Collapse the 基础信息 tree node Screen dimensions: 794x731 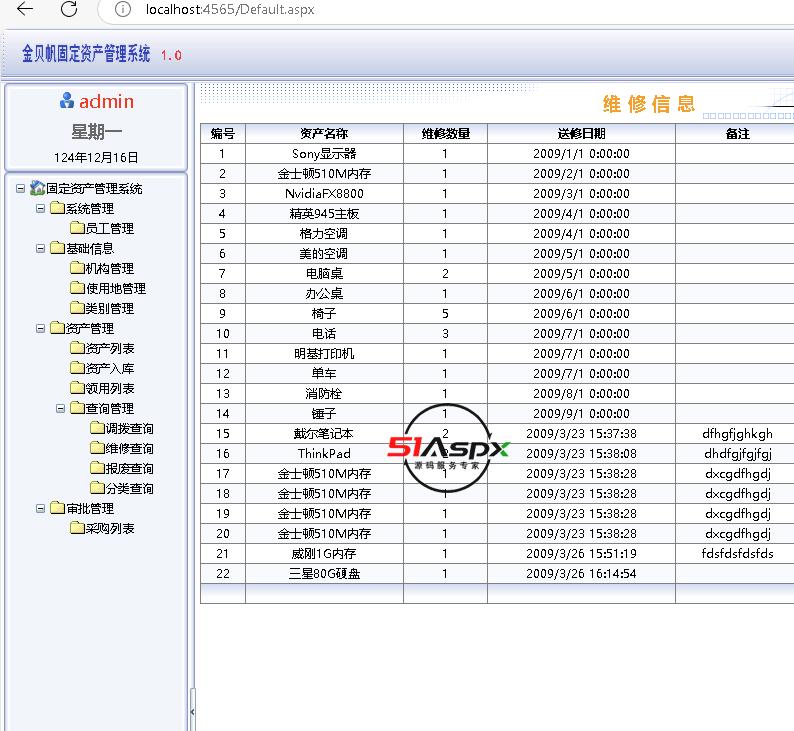(x=41, y=249)
